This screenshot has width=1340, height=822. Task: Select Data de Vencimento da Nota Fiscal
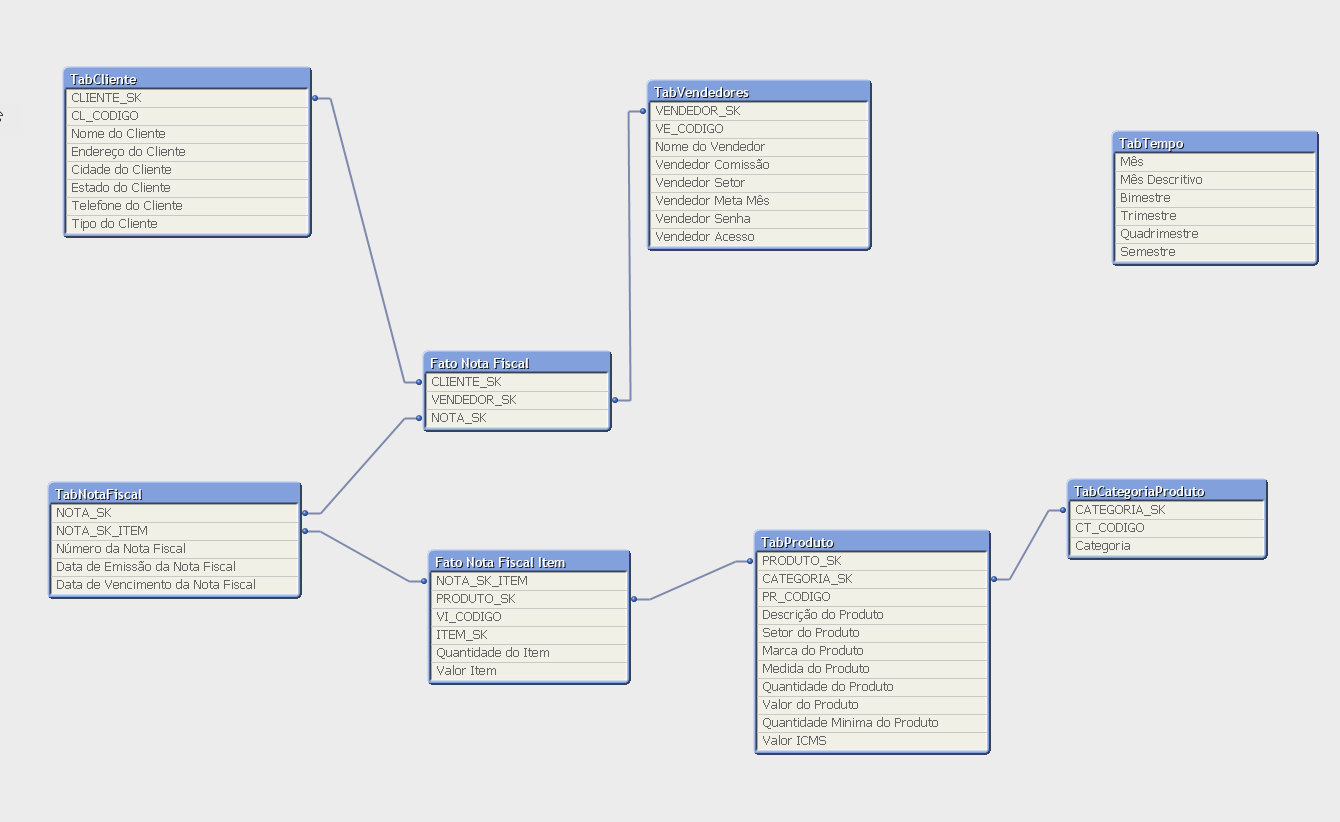[175, 585]
